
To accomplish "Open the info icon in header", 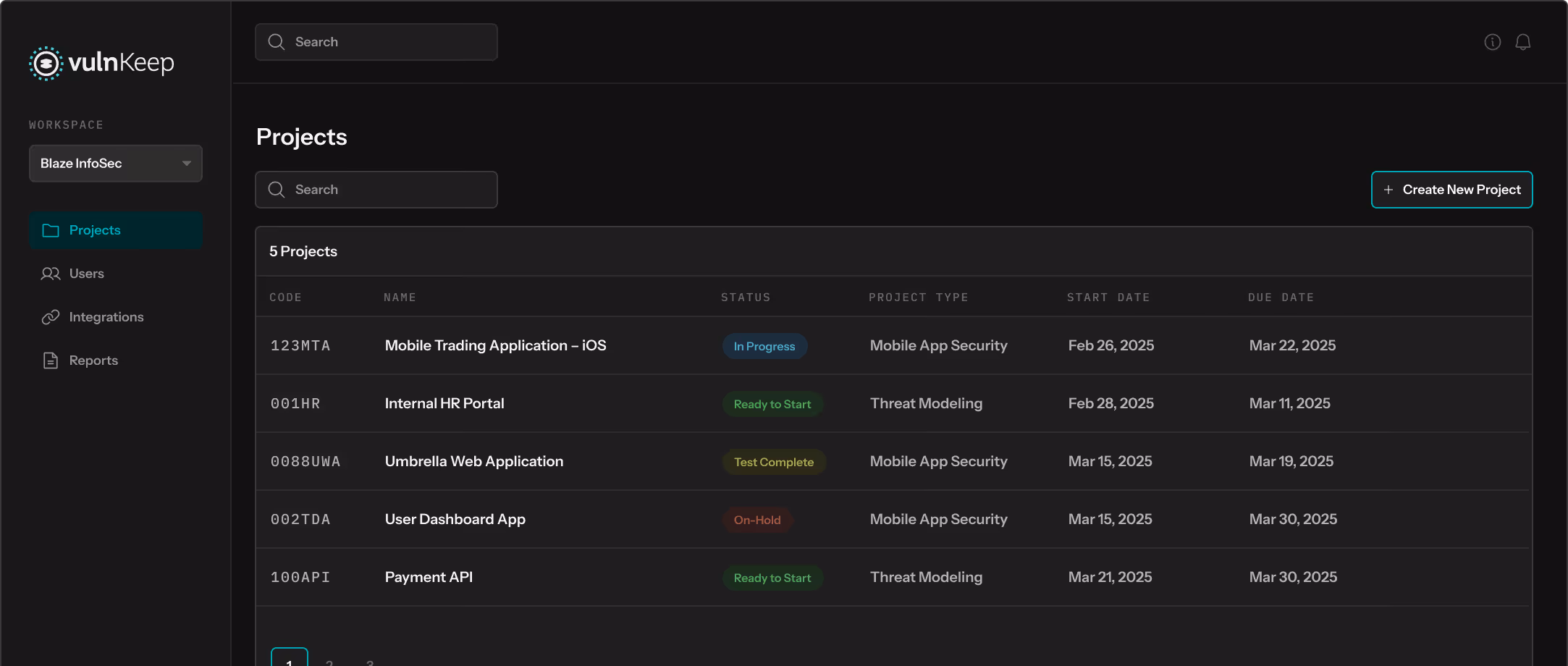I will 1493,42.
